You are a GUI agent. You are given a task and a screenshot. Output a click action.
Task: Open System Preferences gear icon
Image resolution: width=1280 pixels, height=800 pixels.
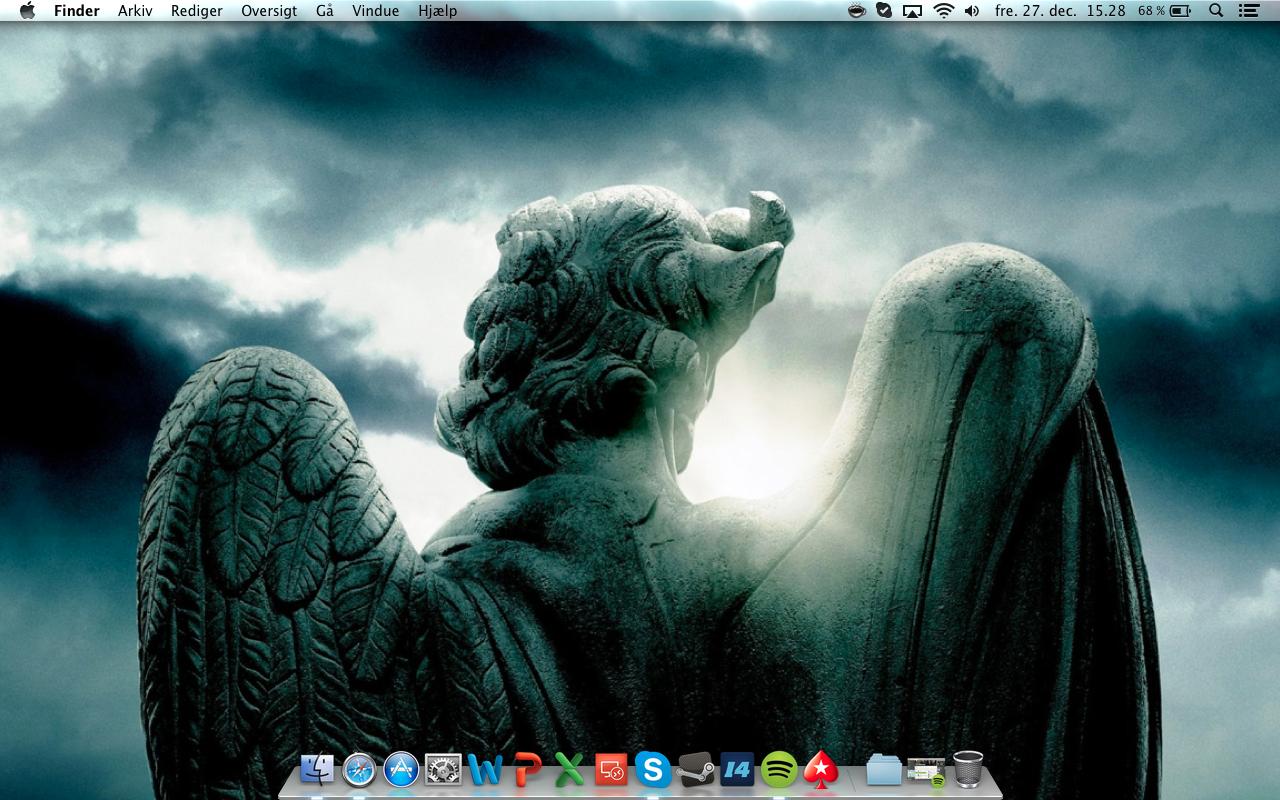pos(443,769)
